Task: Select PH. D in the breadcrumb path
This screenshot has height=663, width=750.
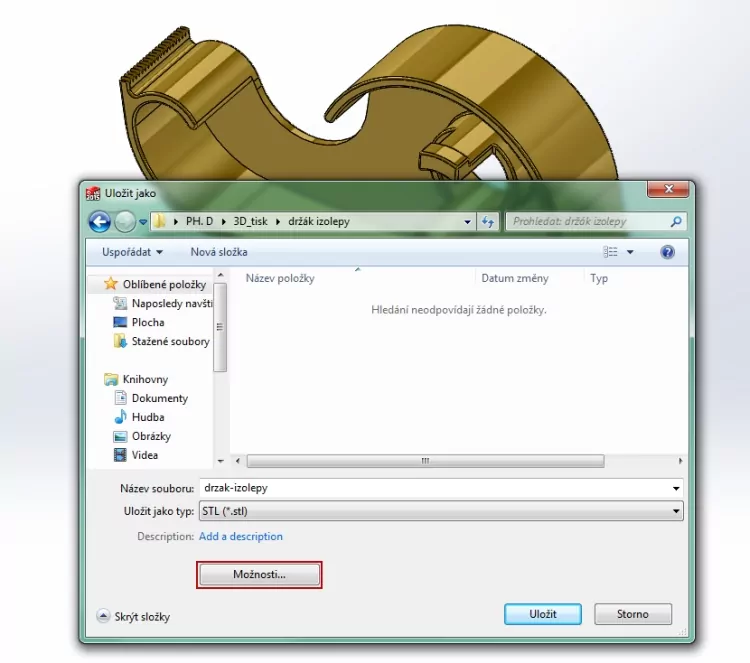Action: [199, 221]
